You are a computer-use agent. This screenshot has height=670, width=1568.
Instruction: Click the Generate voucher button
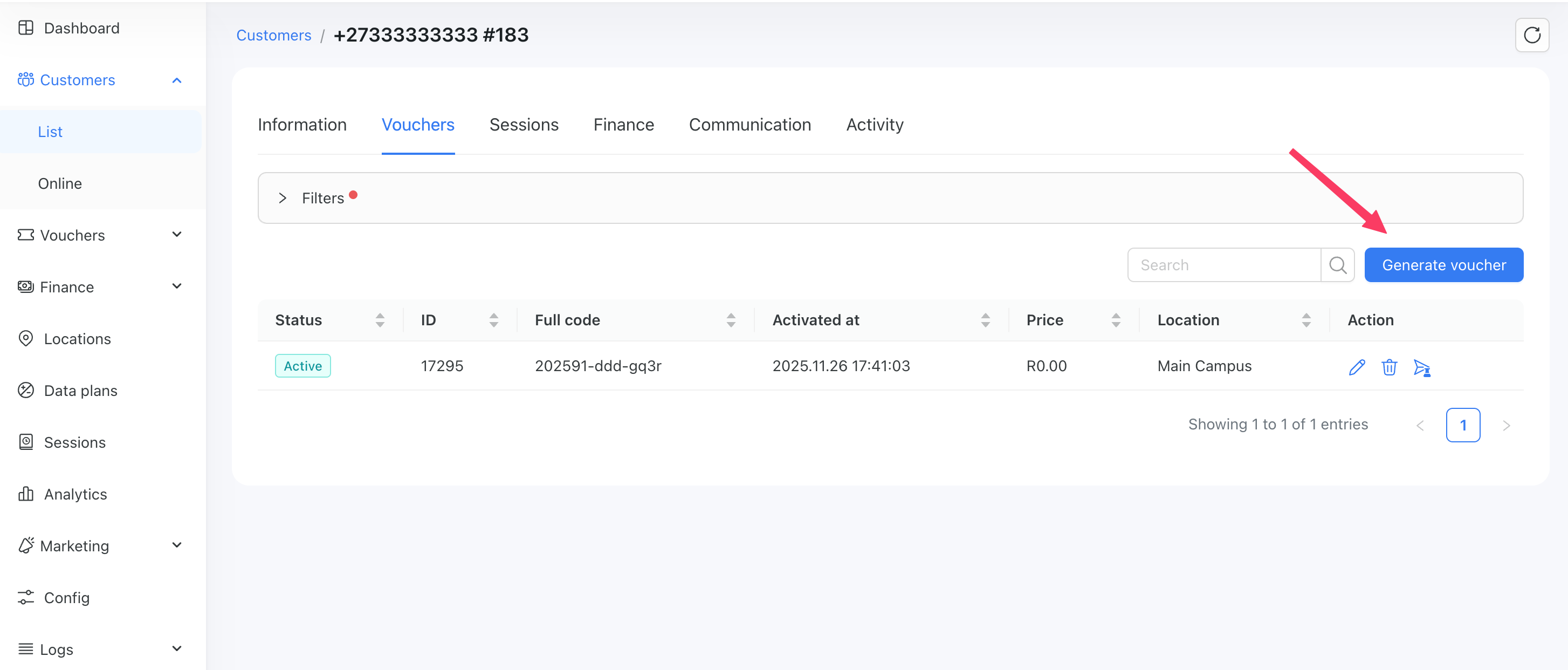click(1443, 265)
